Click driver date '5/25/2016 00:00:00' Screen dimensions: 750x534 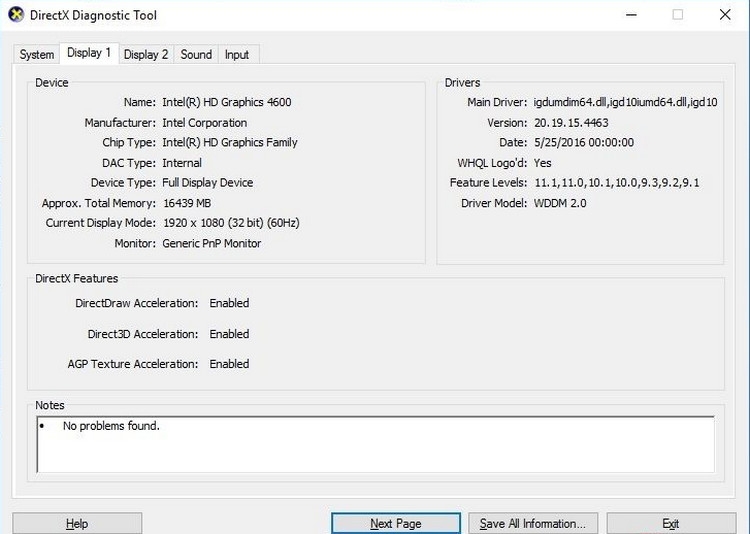[x=584, y=143]
